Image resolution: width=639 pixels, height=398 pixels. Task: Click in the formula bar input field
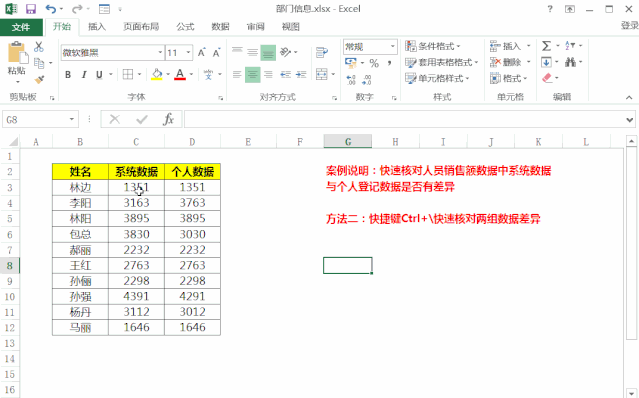coord(403,119)
